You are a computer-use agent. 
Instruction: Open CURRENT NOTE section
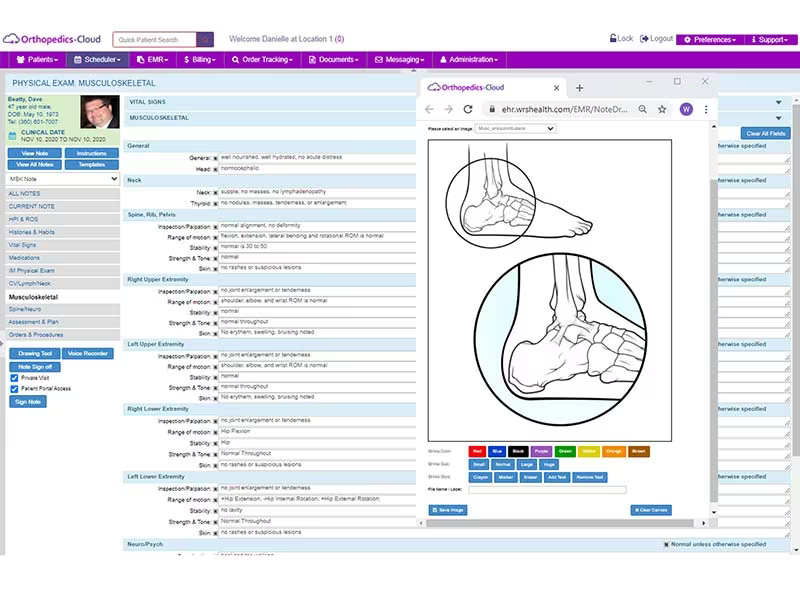(x=63, y=207)
